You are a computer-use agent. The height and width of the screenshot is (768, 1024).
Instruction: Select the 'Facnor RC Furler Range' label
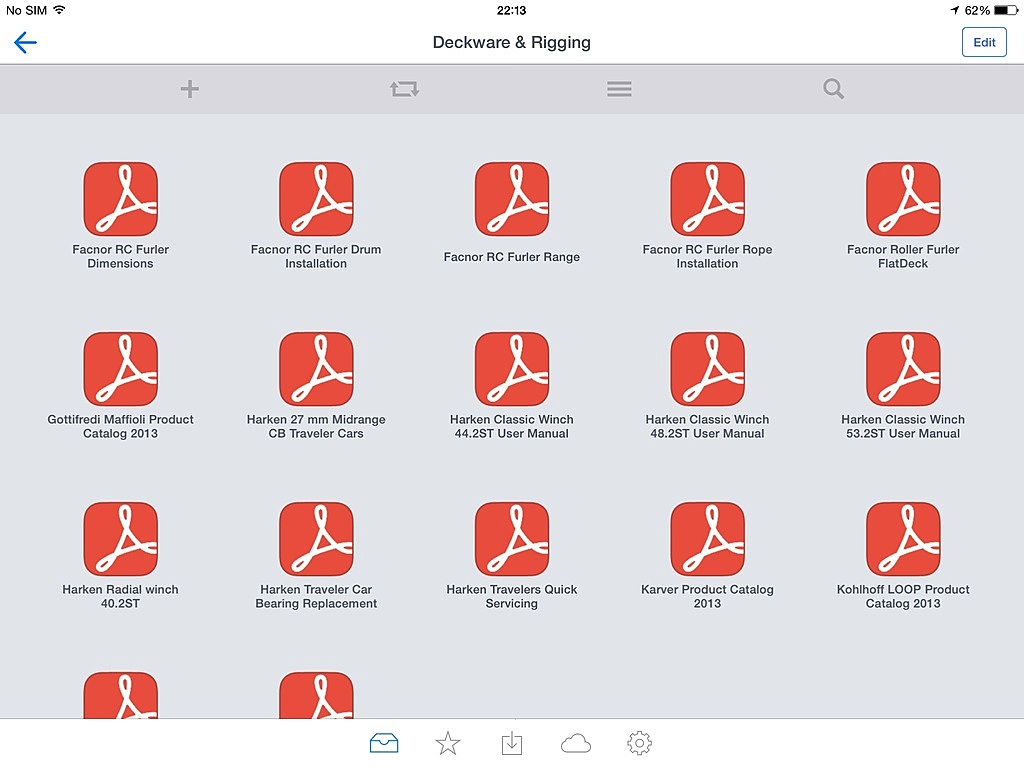click(x=512, y=257)
